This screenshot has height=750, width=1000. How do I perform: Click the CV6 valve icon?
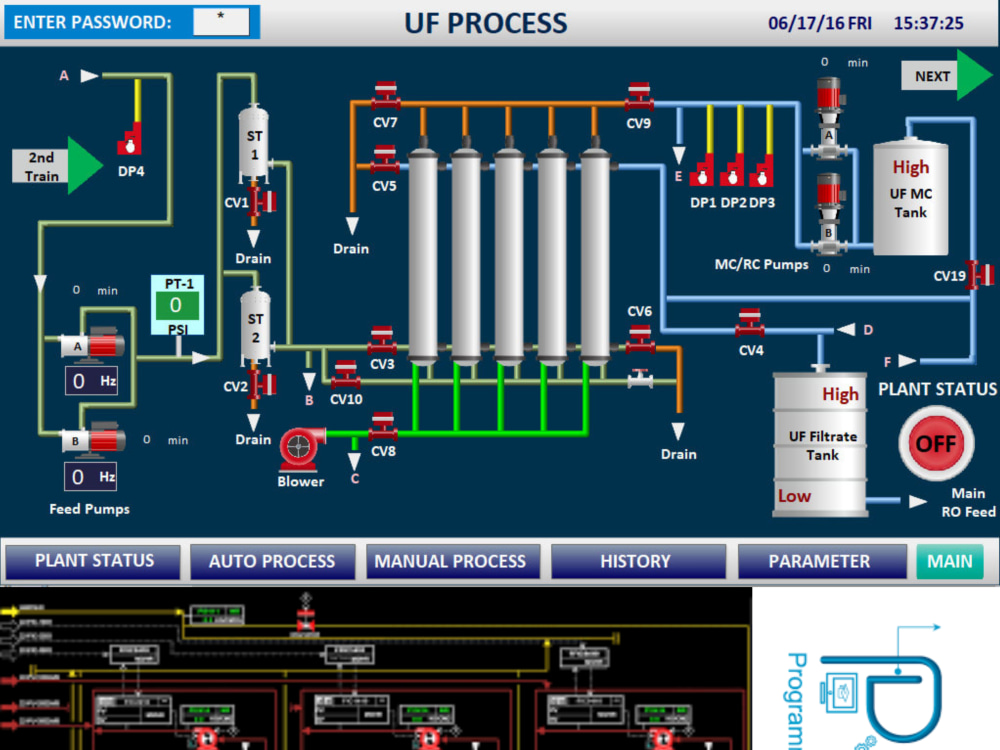pyautogui.click(x=640, y=339)
